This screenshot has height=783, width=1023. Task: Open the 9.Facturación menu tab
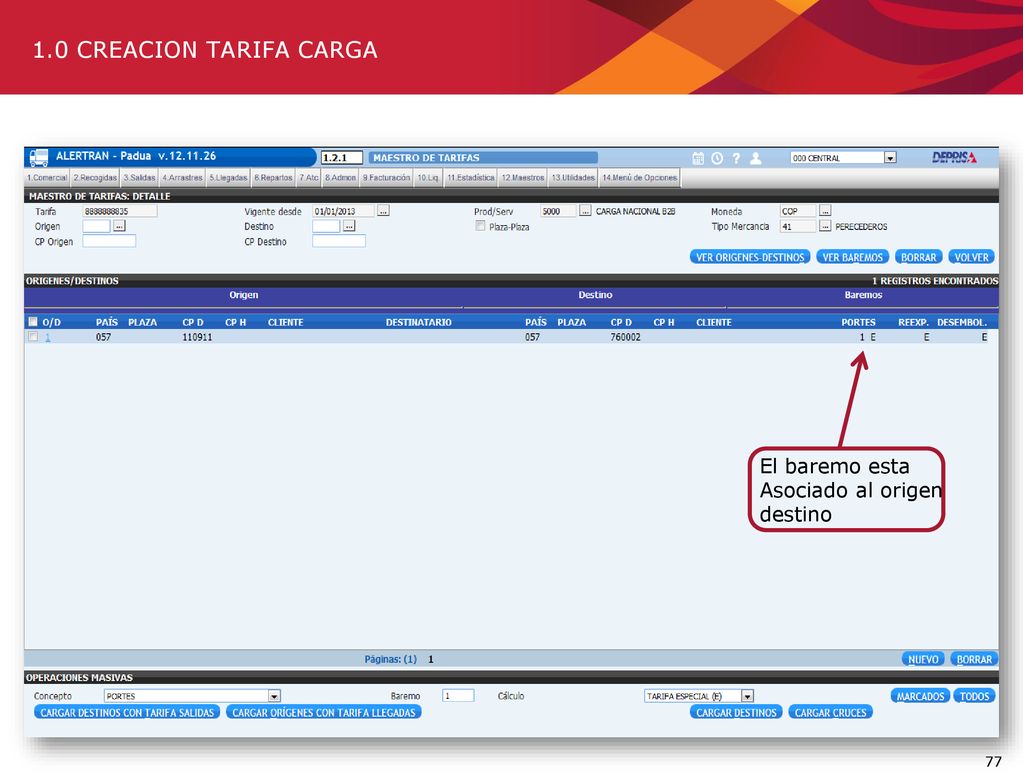point(387,177)
